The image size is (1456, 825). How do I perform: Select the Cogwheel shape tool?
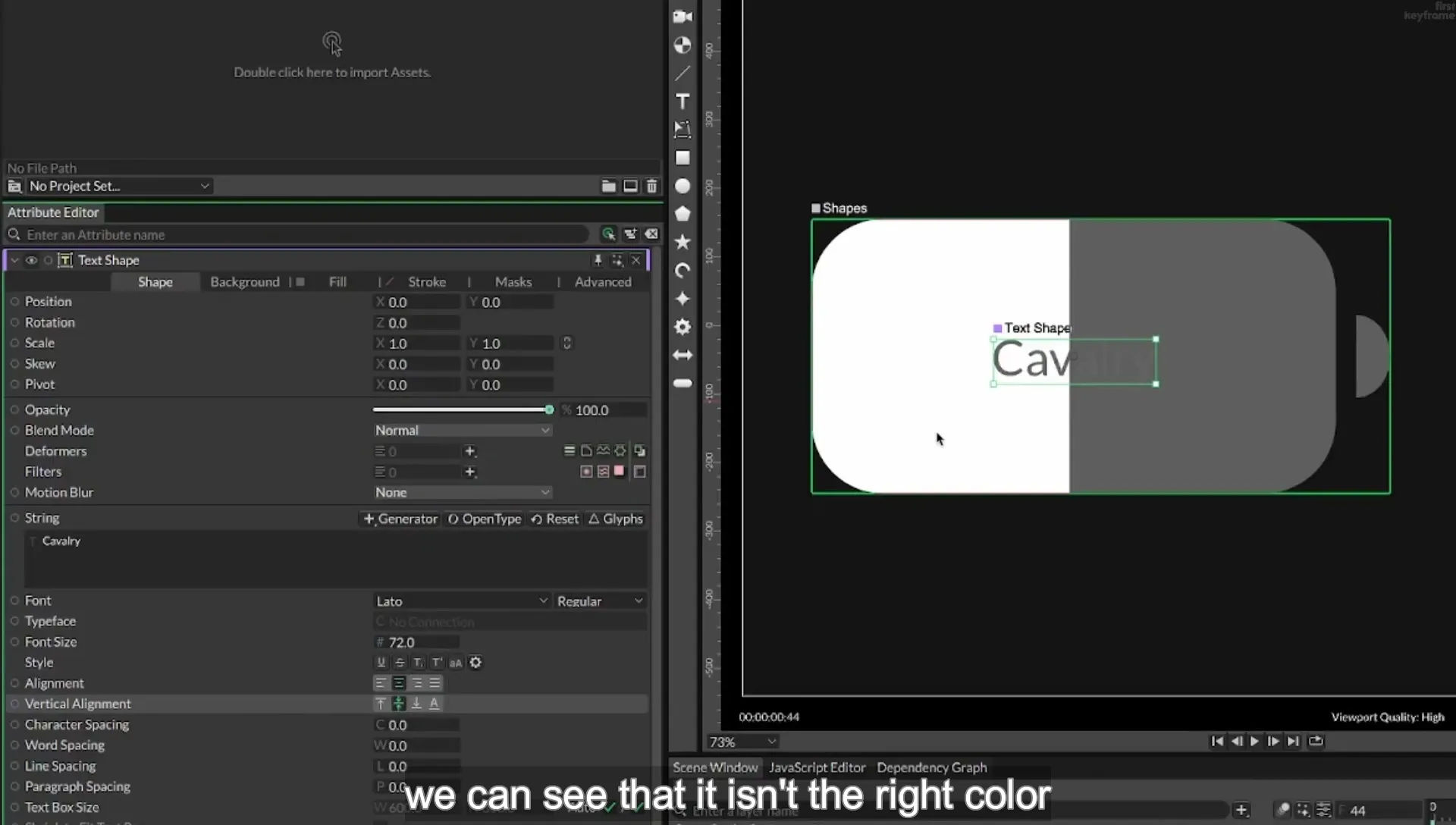coord(682,327)
